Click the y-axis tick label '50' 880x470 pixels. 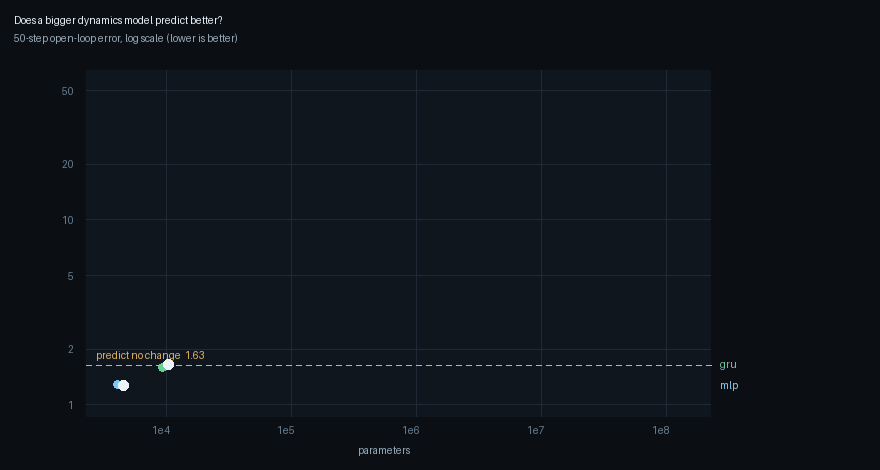[67, 91]
